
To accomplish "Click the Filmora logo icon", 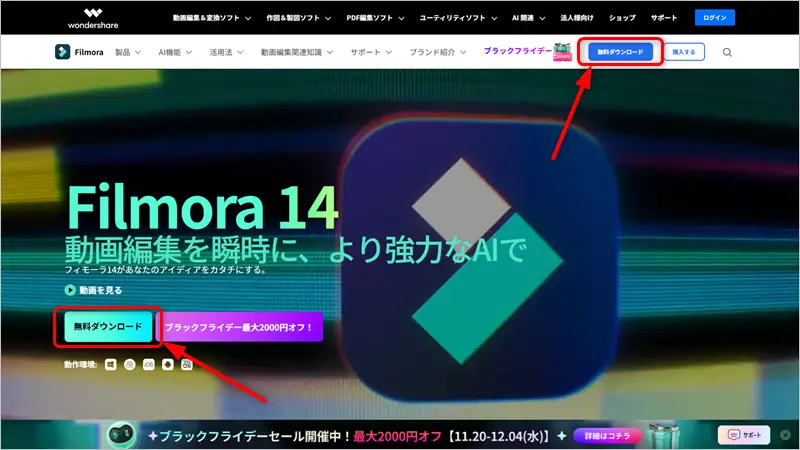I will tap(63, 52).
